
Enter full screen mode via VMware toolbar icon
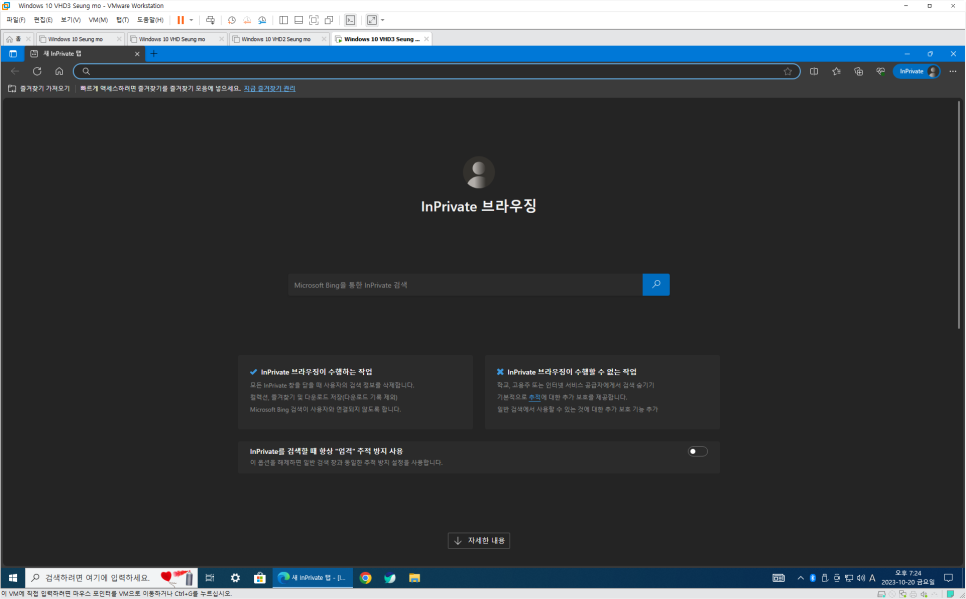(x=314, y=20)
